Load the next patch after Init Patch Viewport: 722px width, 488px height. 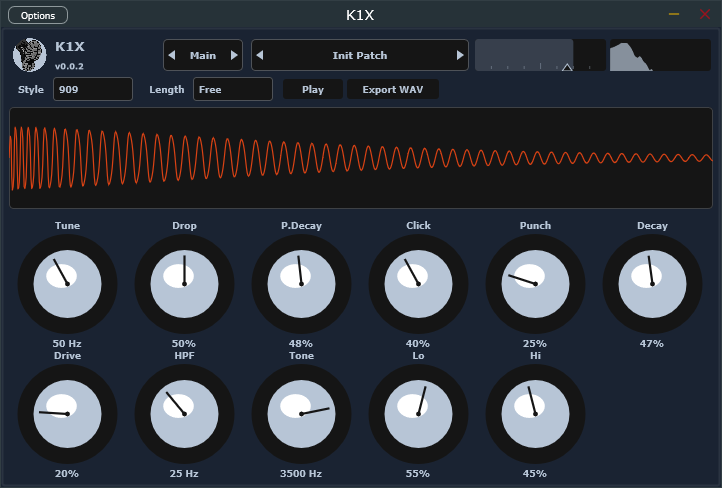(460, 55)
